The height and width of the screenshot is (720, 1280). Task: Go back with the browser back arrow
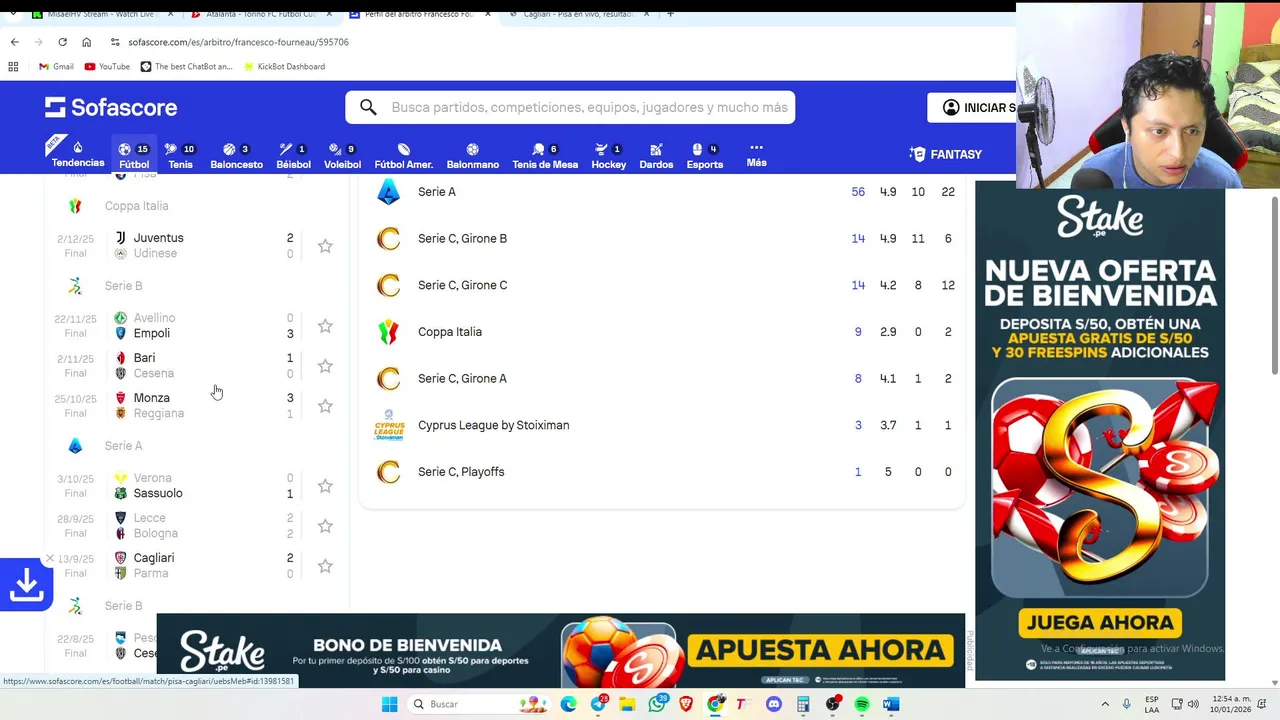[x=14, y=42]
